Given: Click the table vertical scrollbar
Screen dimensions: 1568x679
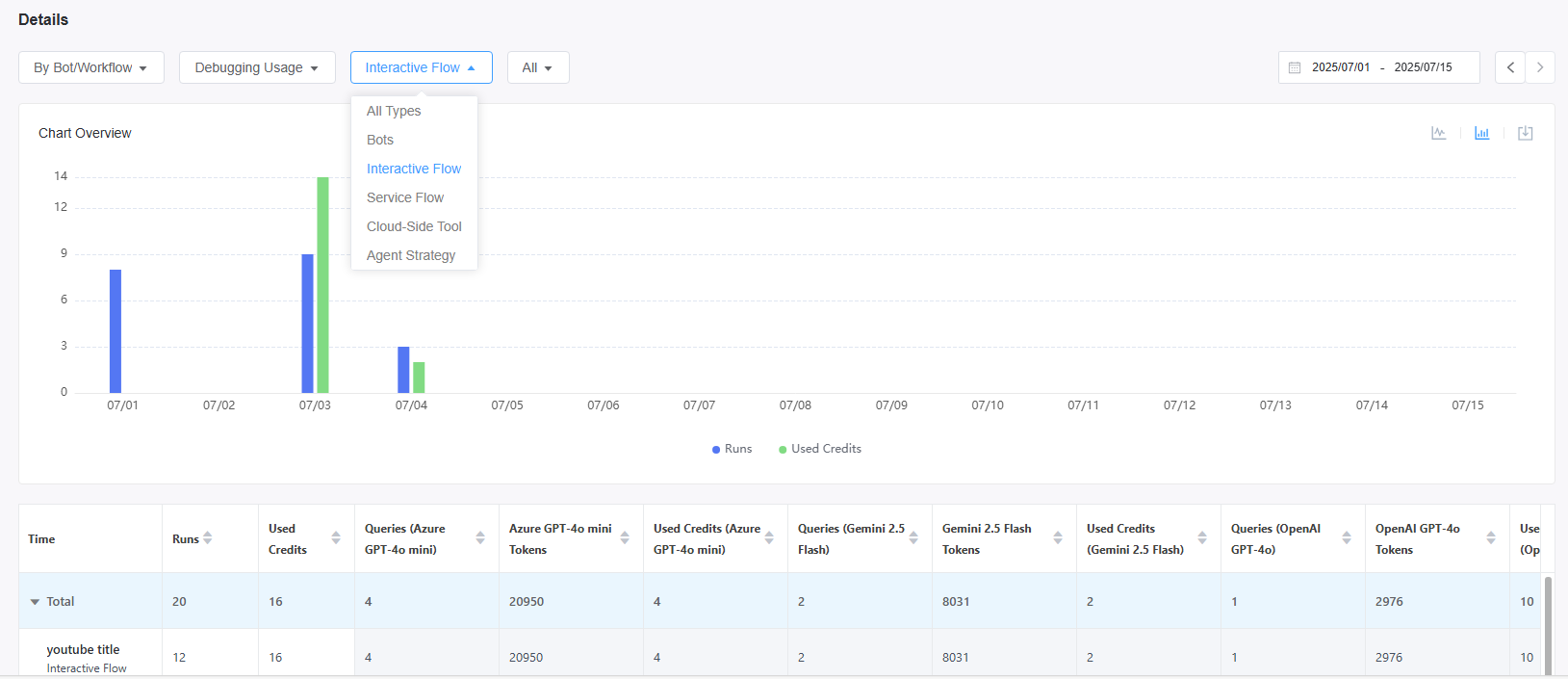Looking at the screenshot, I should point(1548,626).
